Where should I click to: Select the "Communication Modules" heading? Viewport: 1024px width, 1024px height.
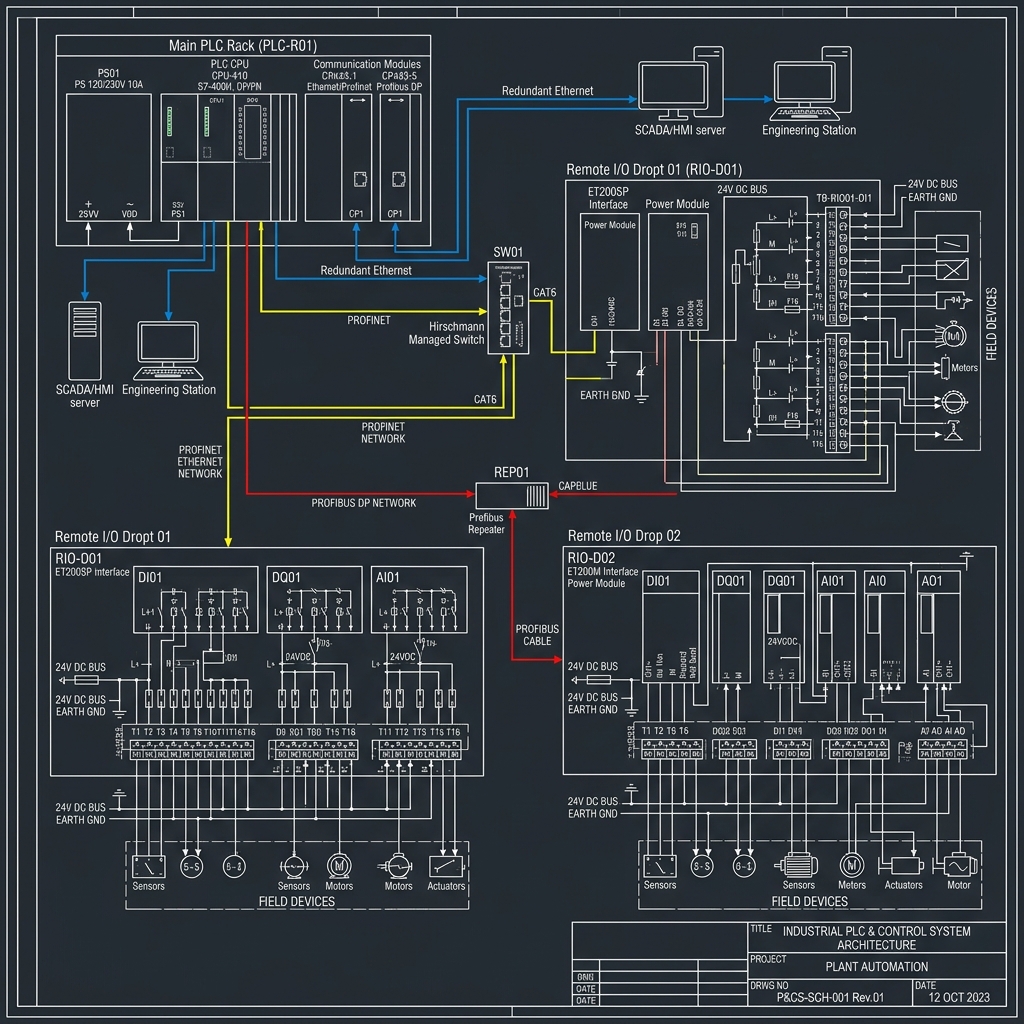tap(367, 64)
